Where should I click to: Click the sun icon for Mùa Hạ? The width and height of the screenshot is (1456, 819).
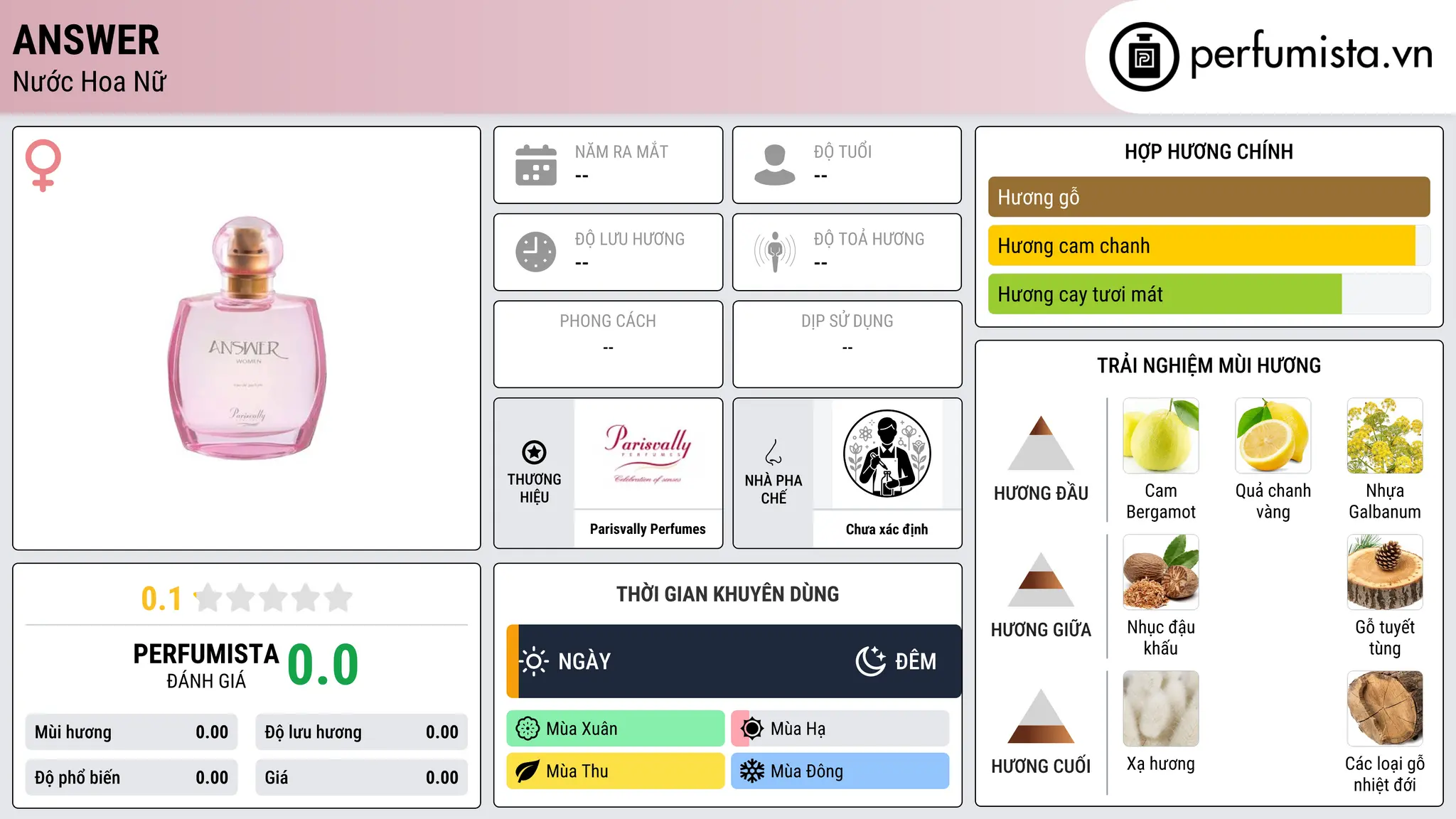point(752,729)
